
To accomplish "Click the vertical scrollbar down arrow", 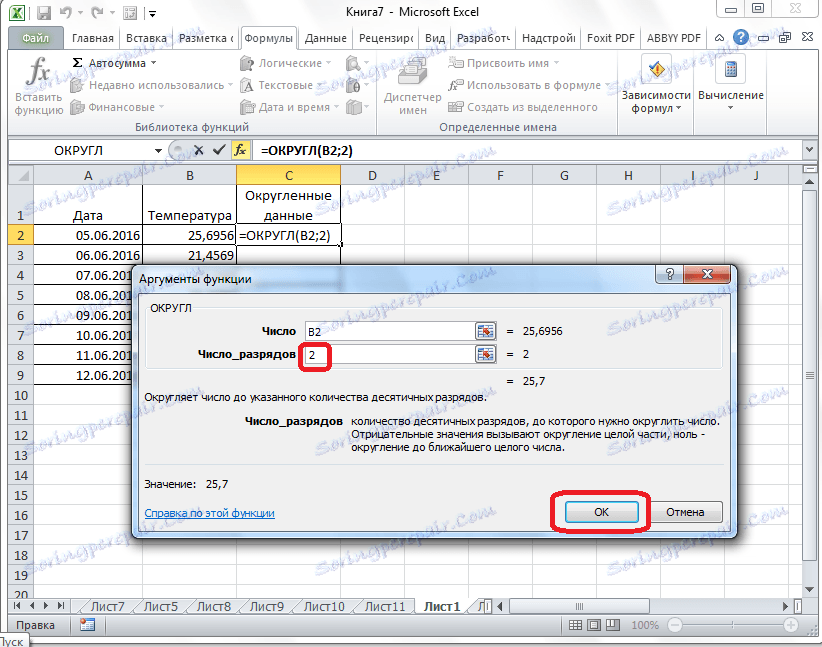I will (809, 591).
